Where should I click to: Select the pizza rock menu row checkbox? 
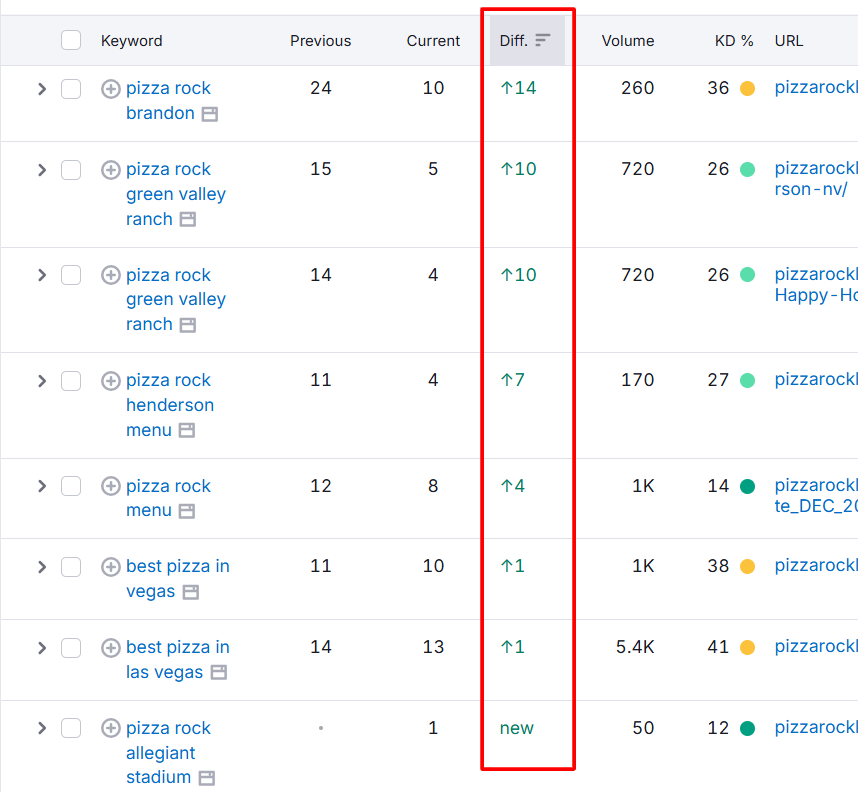71,486
